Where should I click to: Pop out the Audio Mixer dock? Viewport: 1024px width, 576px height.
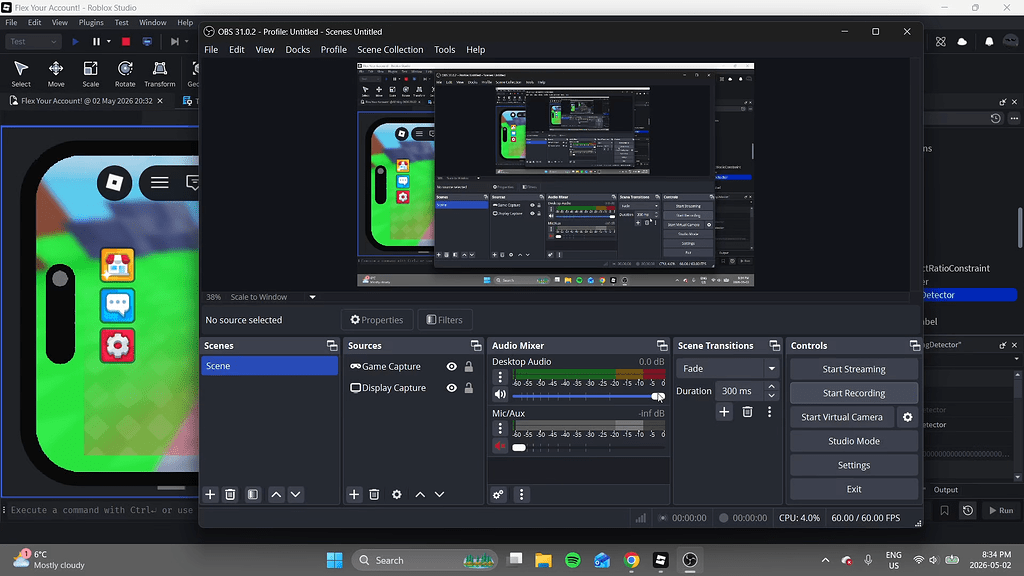point(662,345)
